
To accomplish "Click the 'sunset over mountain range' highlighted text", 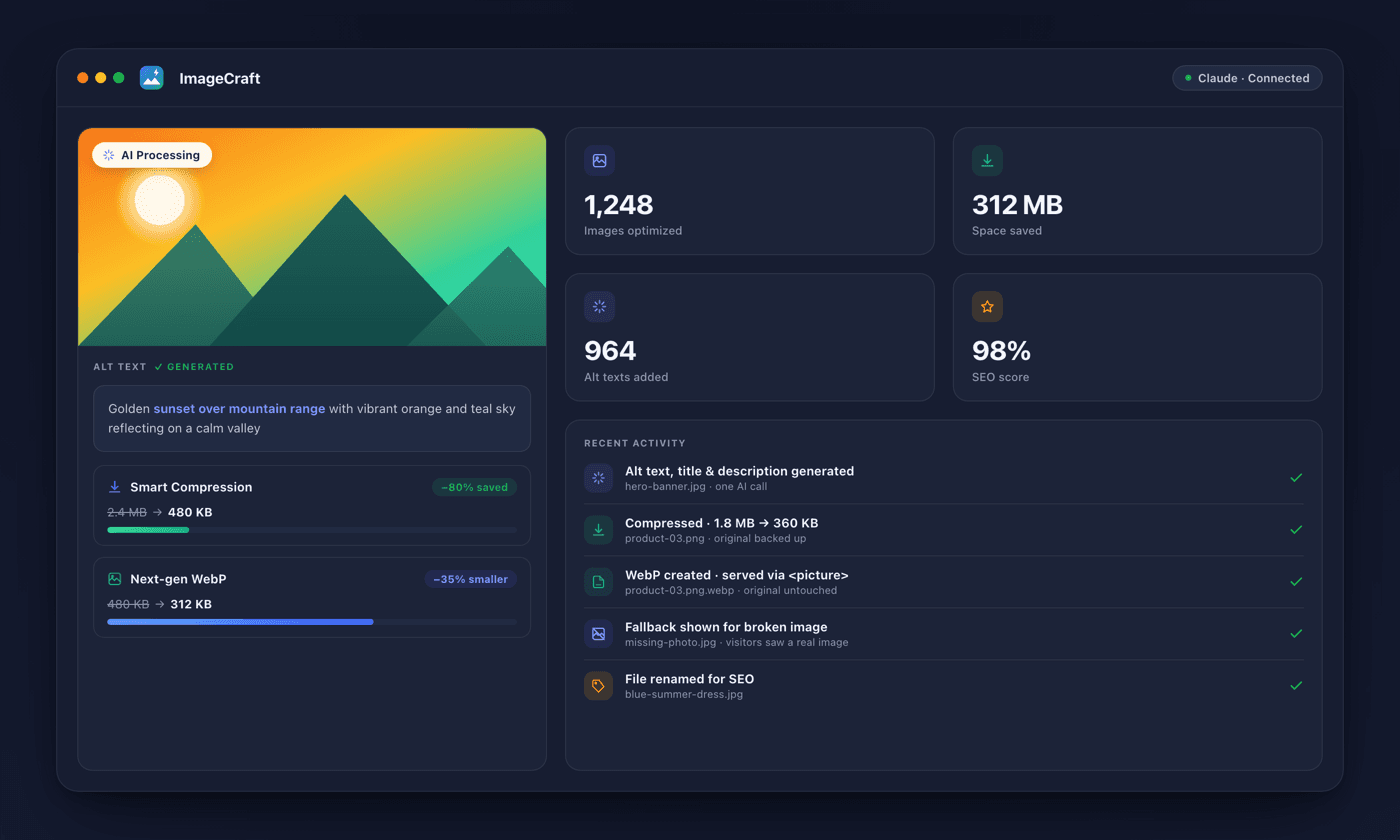I will [x=239, y=409].
